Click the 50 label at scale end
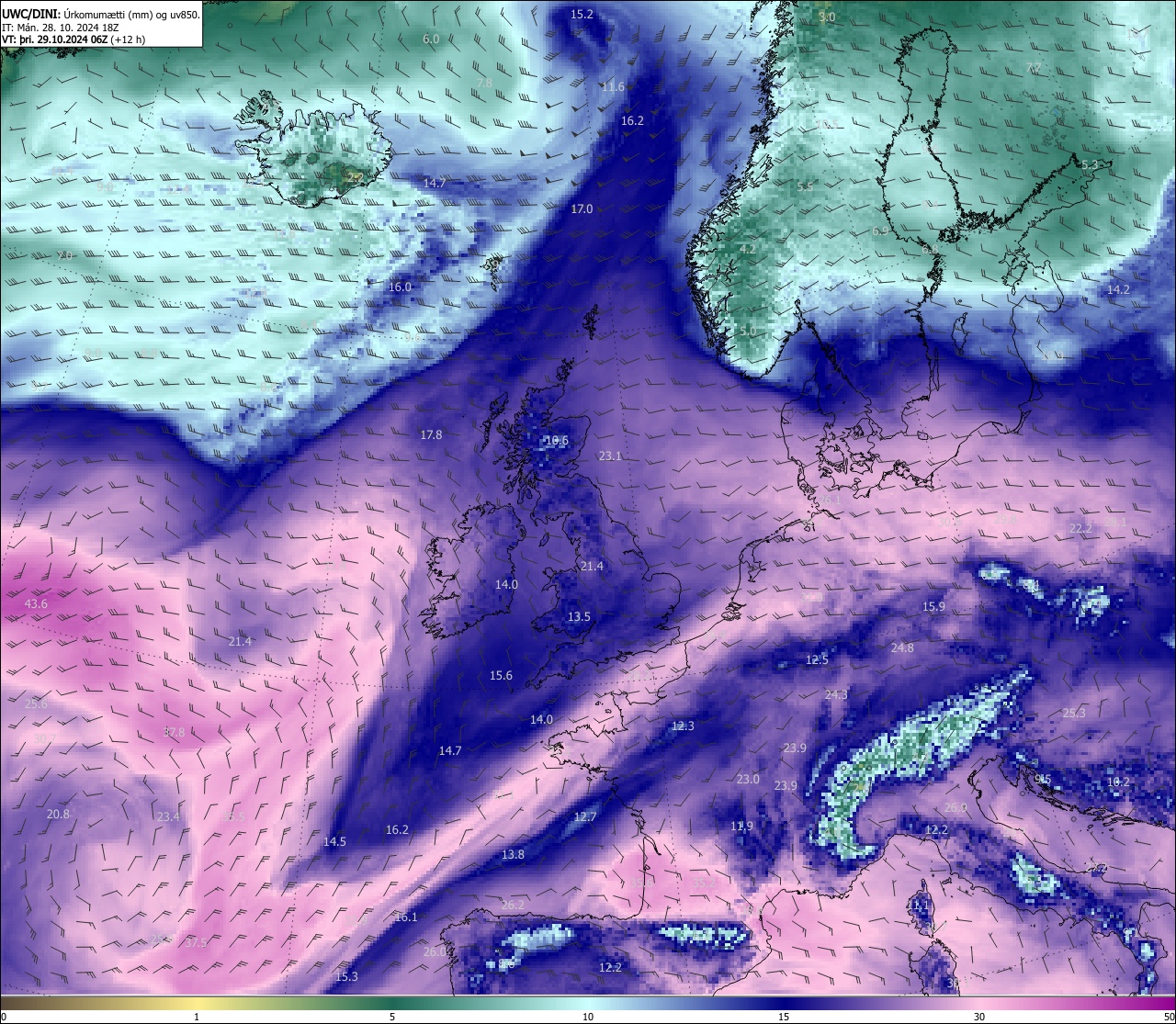The image size is (1176, 1024). pos(1169,1017)
